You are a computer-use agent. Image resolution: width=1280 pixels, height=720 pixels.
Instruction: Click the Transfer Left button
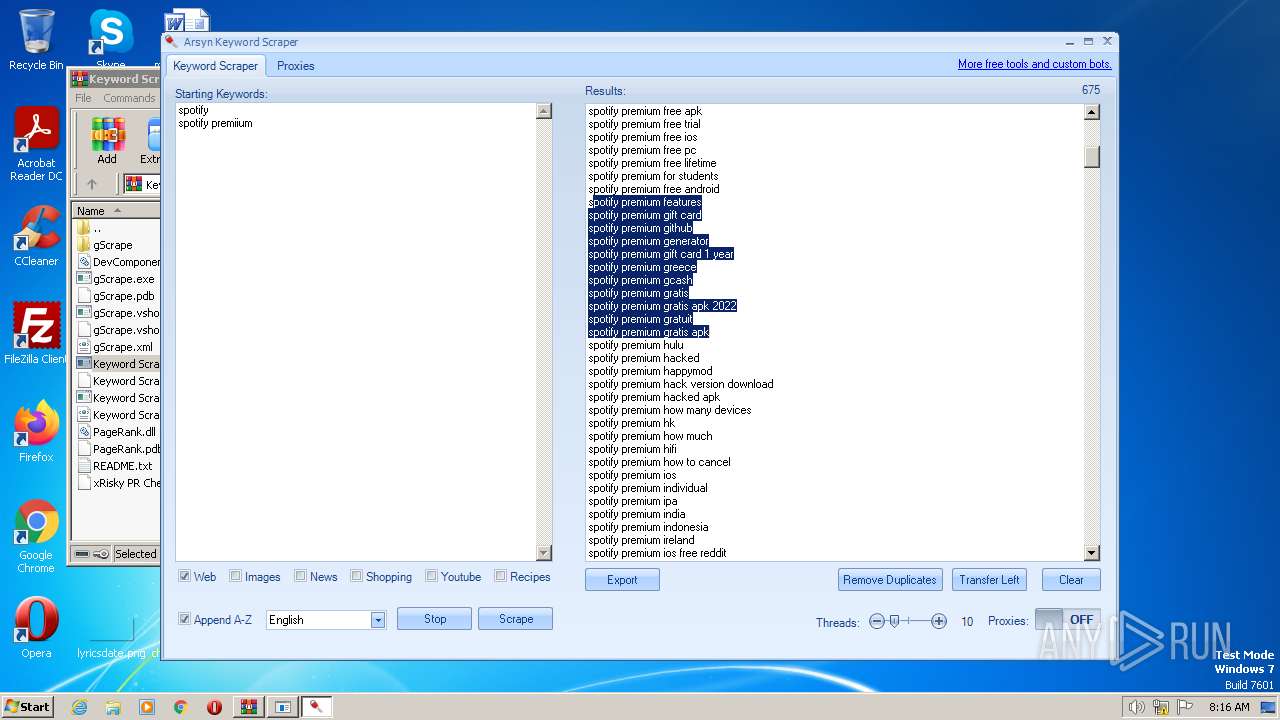click(x=989, y=580)
